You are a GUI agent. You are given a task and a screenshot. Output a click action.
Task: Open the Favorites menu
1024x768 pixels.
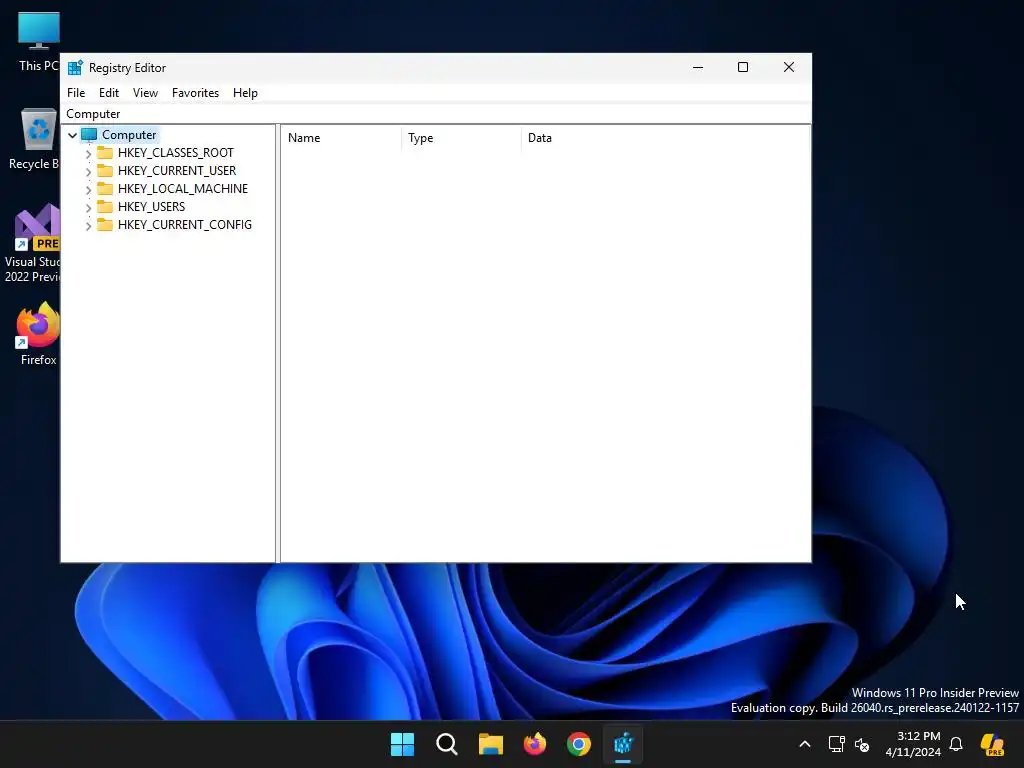click(195, 93)
